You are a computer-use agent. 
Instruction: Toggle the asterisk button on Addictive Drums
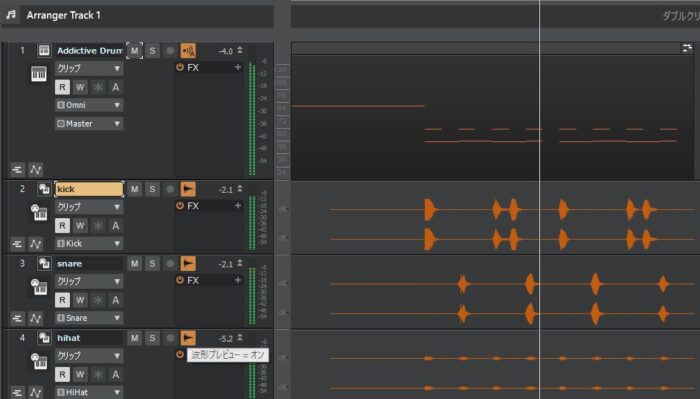98,87
